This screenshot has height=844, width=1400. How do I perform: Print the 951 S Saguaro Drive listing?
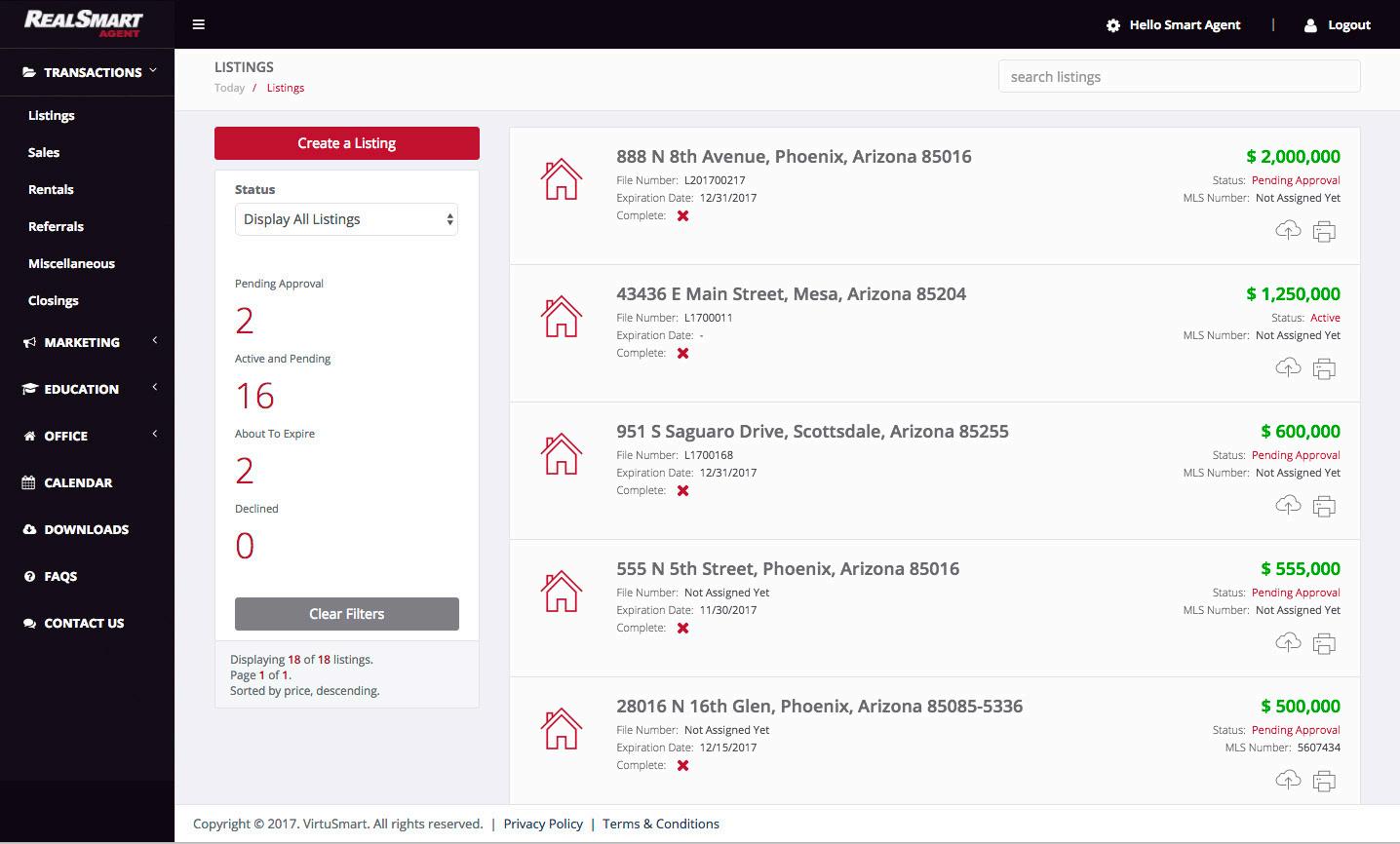coord(1324,506)
